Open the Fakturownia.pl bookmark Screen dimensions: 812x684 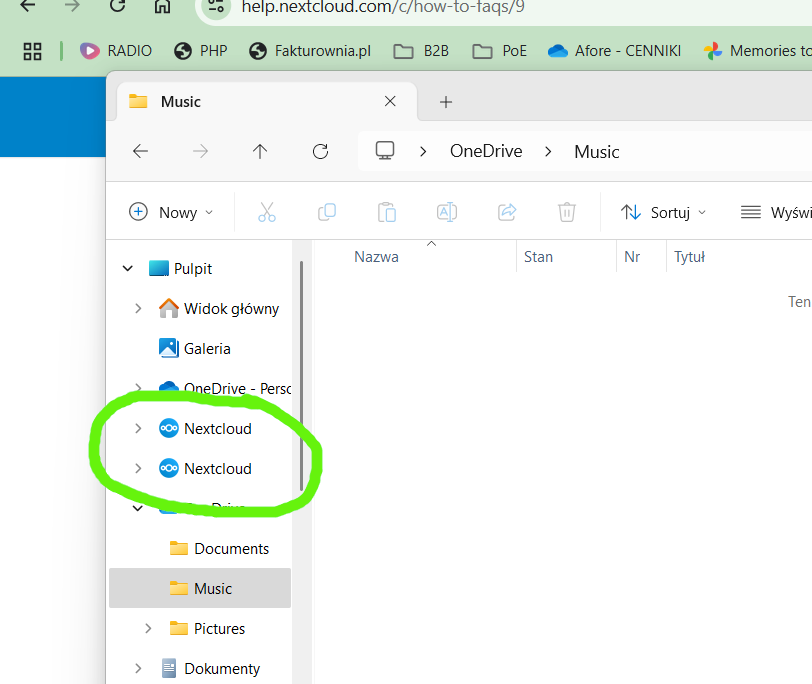tap(309, 51)
